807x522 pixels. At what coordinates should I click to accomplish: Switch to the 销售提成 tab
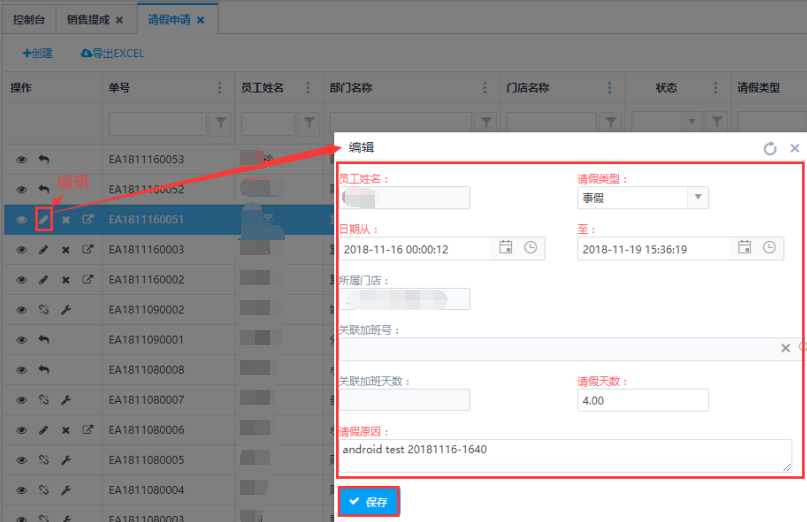point(90,19)
